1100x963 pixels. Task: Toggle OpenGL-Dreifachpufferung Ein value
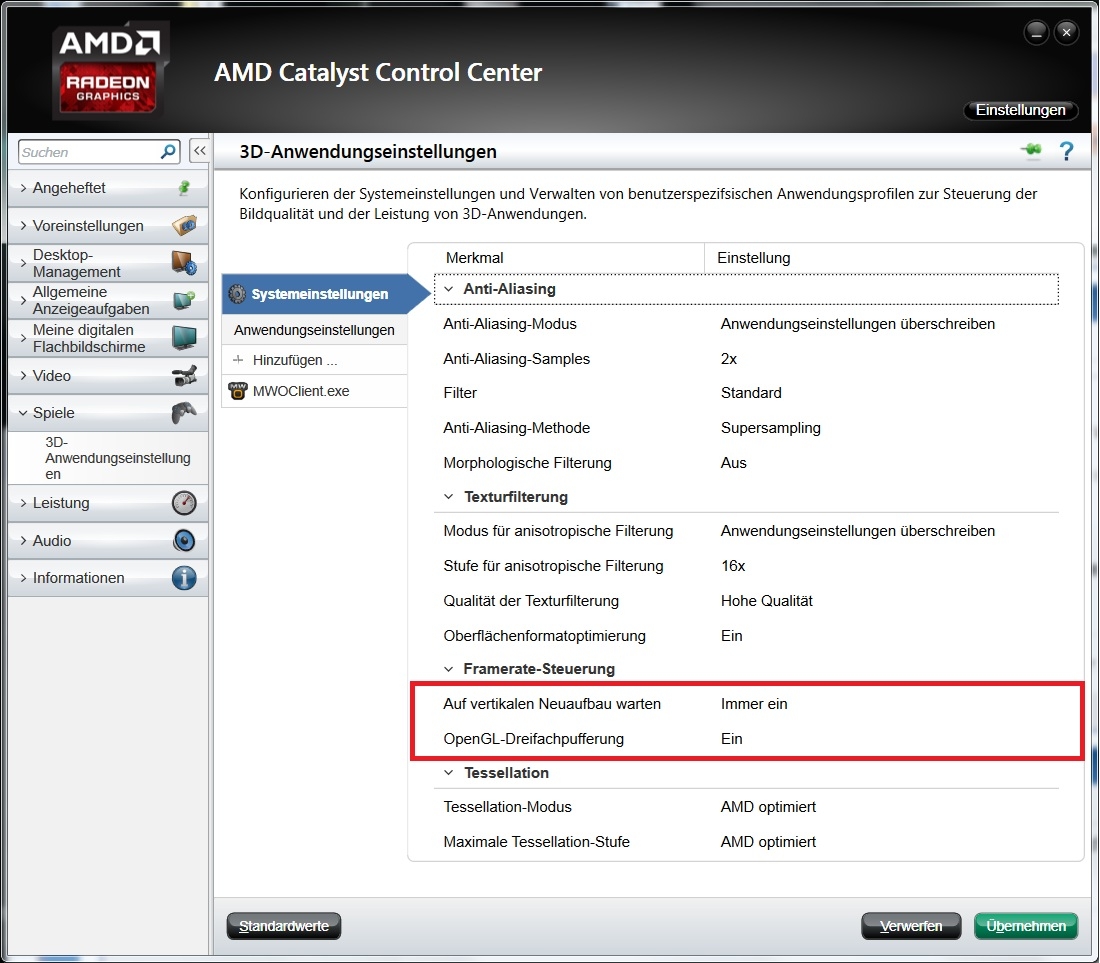point(731,739)
